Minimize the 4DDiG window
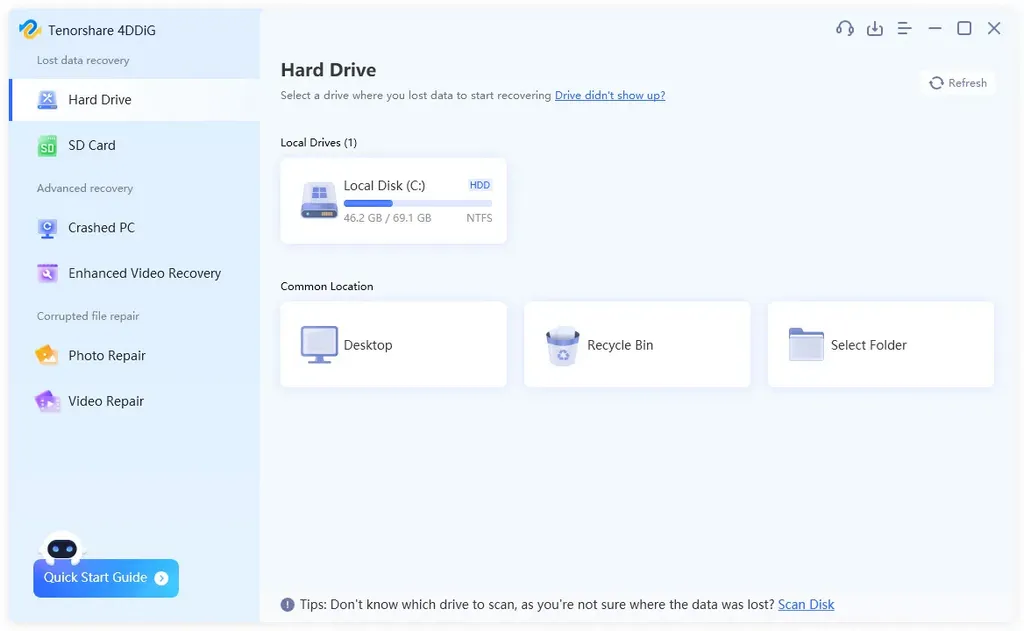The width and height of the screenshot is (1024, 631). point(935,29)
